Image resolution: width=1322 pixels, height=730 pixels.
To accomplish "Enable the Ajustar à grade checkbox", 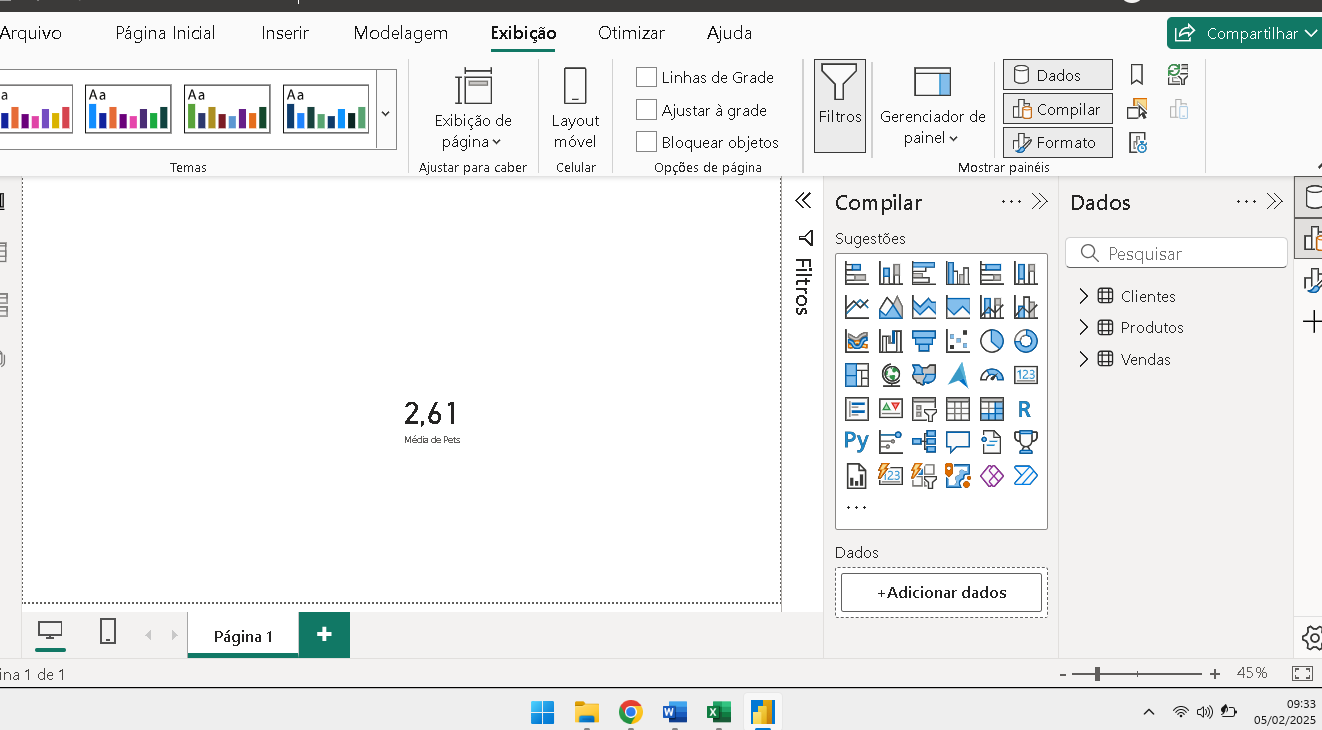I will 646,110.
